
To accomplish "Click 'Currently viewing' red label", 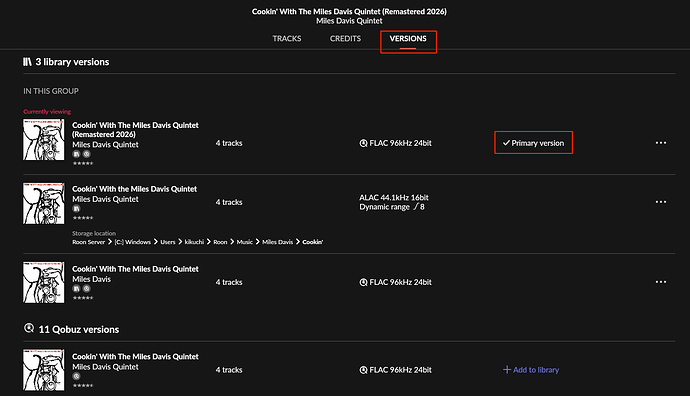I will 47,112.
